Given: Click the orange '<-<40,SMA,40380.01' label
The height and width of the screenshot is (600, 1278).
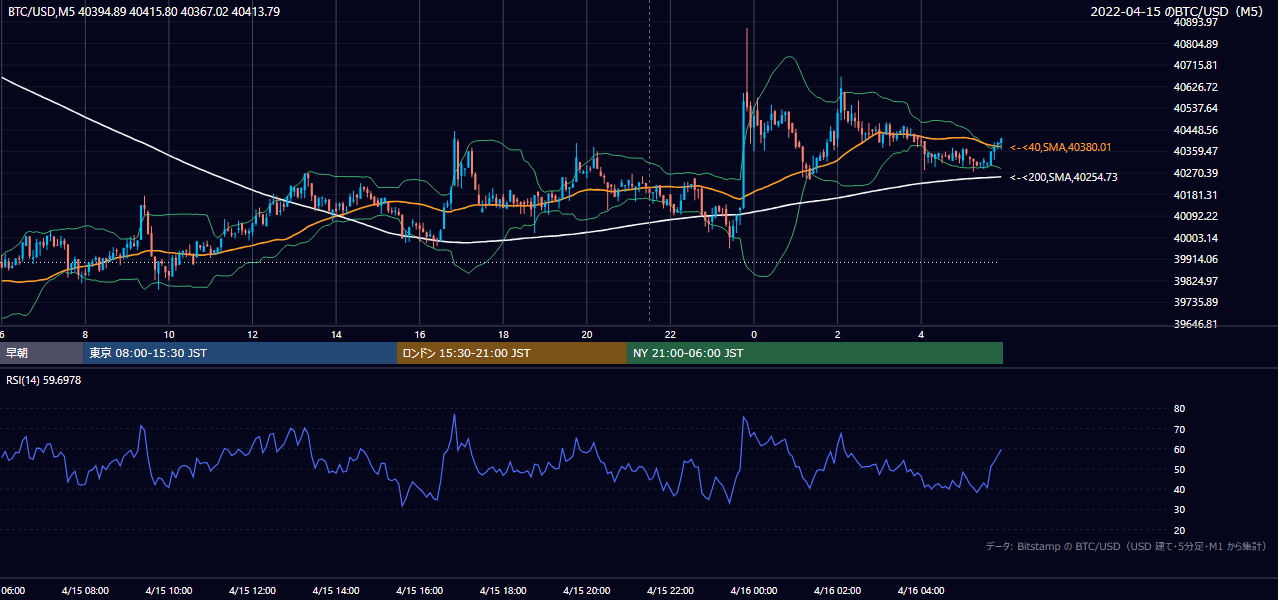Looking at the screenshot, I should point(1061,147).
